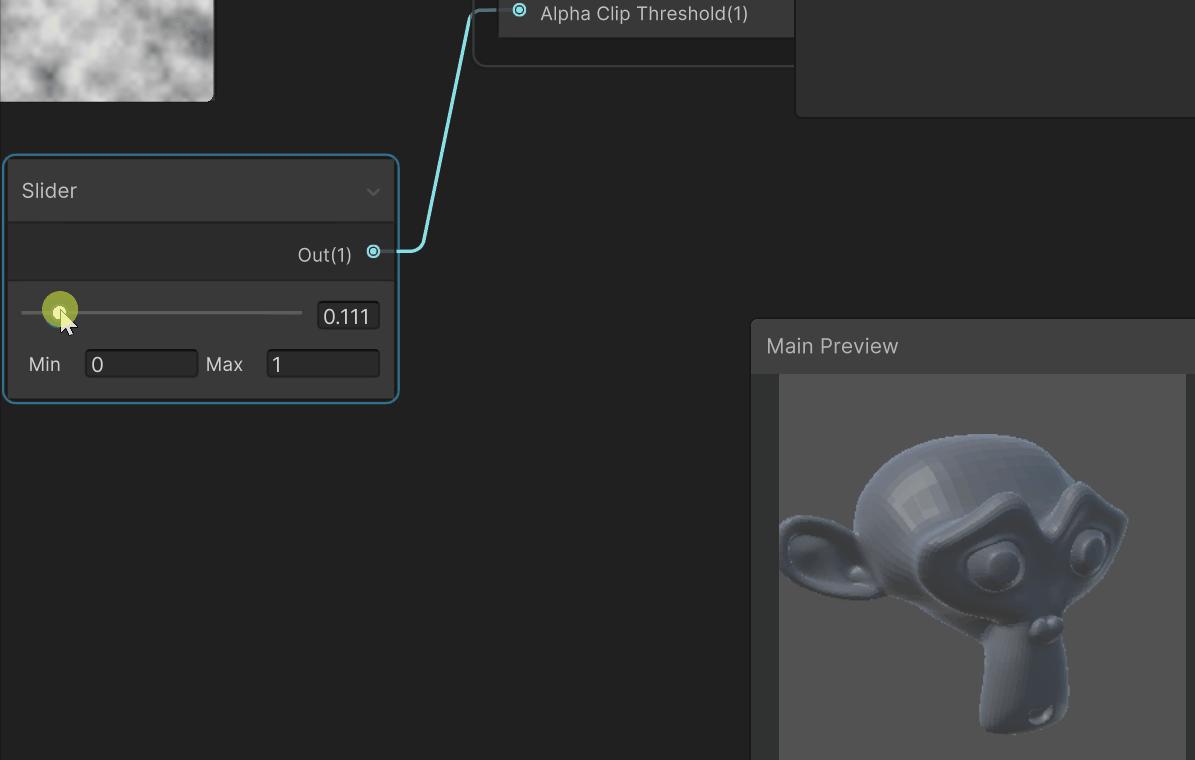Viewport: 1195px width, 760px height.
Task: Toggle the Out(1) port connection state
Action: (372, 252)
